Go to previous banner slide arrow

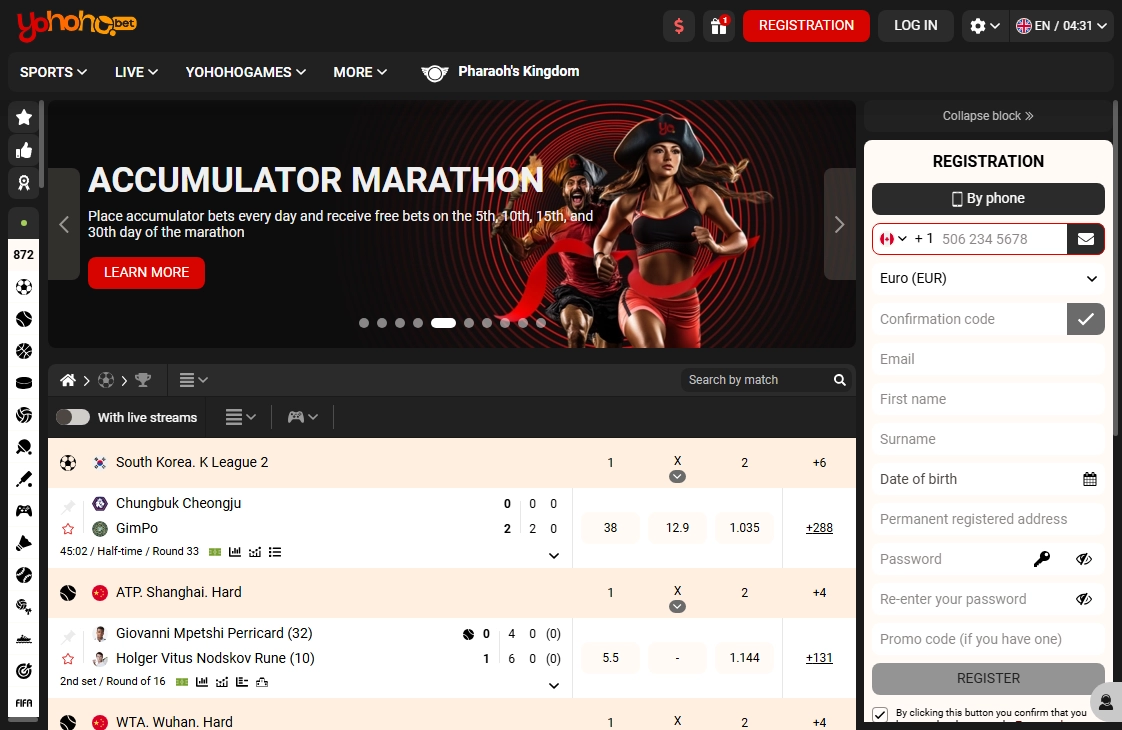(64, 224)
